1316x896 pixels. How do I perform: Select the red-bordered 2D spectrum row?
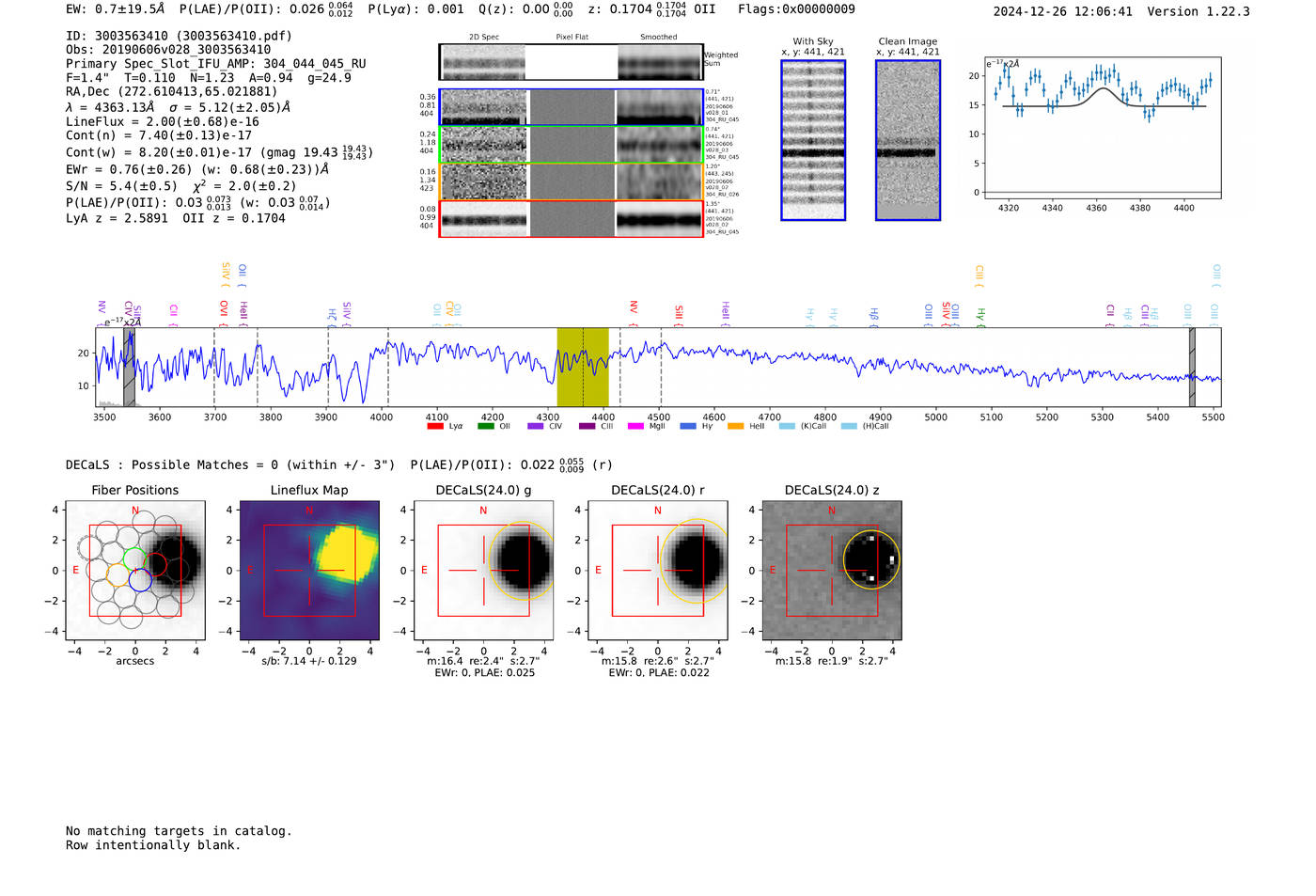[x=572, y=218]
